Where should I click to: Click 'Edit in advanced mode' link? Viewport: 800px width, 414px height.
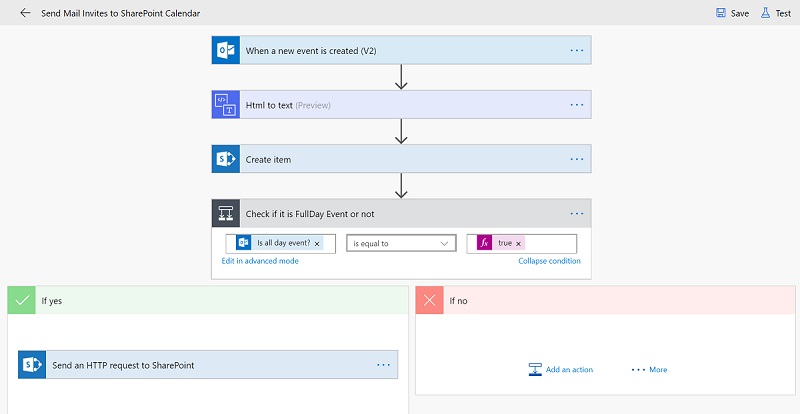[x=260, y=261]
